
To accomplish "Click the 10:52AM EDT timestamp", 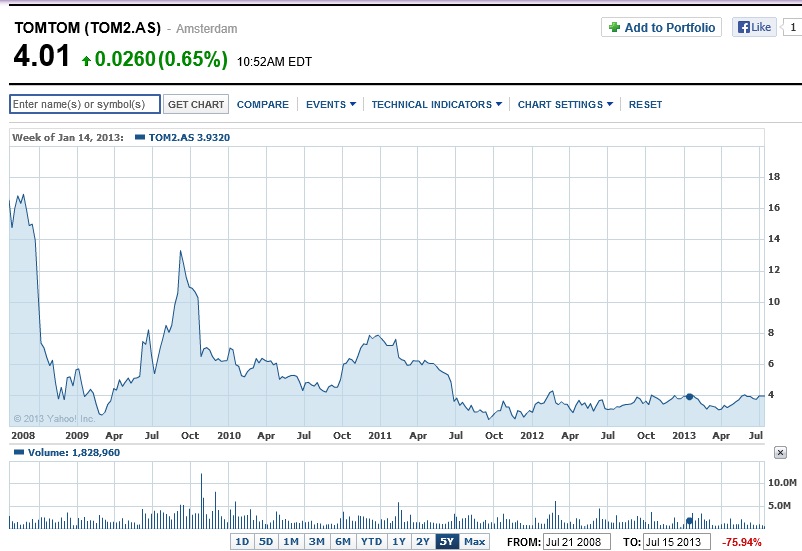I will [274, 62].
